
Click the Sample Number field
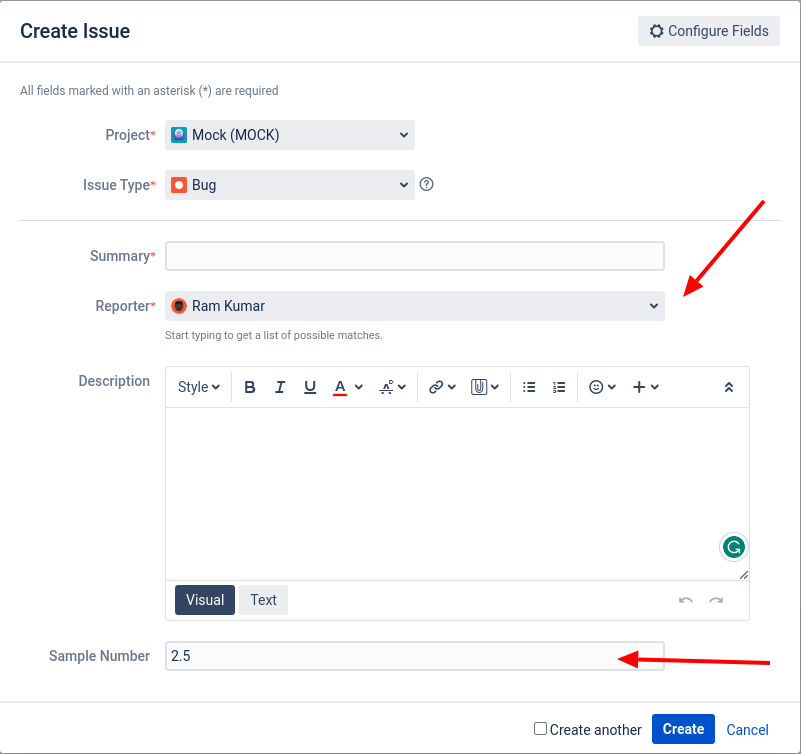[415, 656]
